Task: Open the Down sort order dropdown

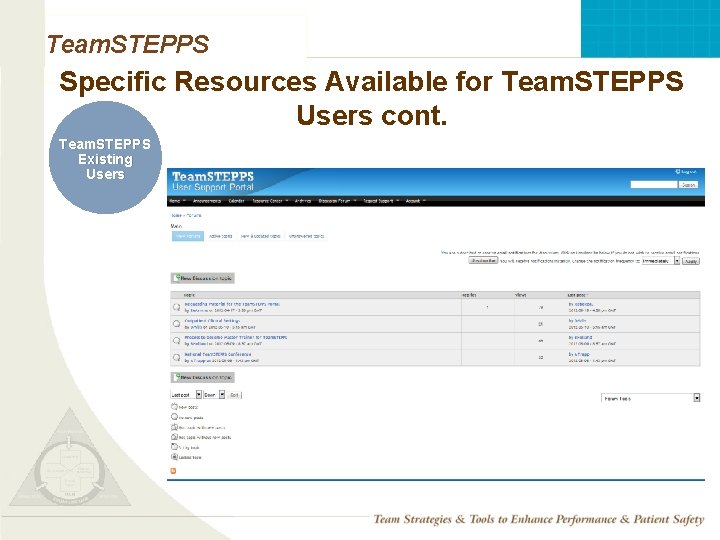Action: pos(214,395)
